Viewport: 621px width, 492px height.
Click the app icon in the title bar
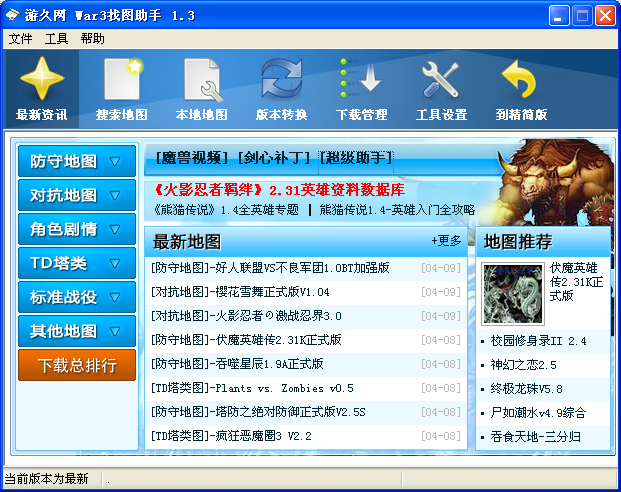[x=12, y=15]
